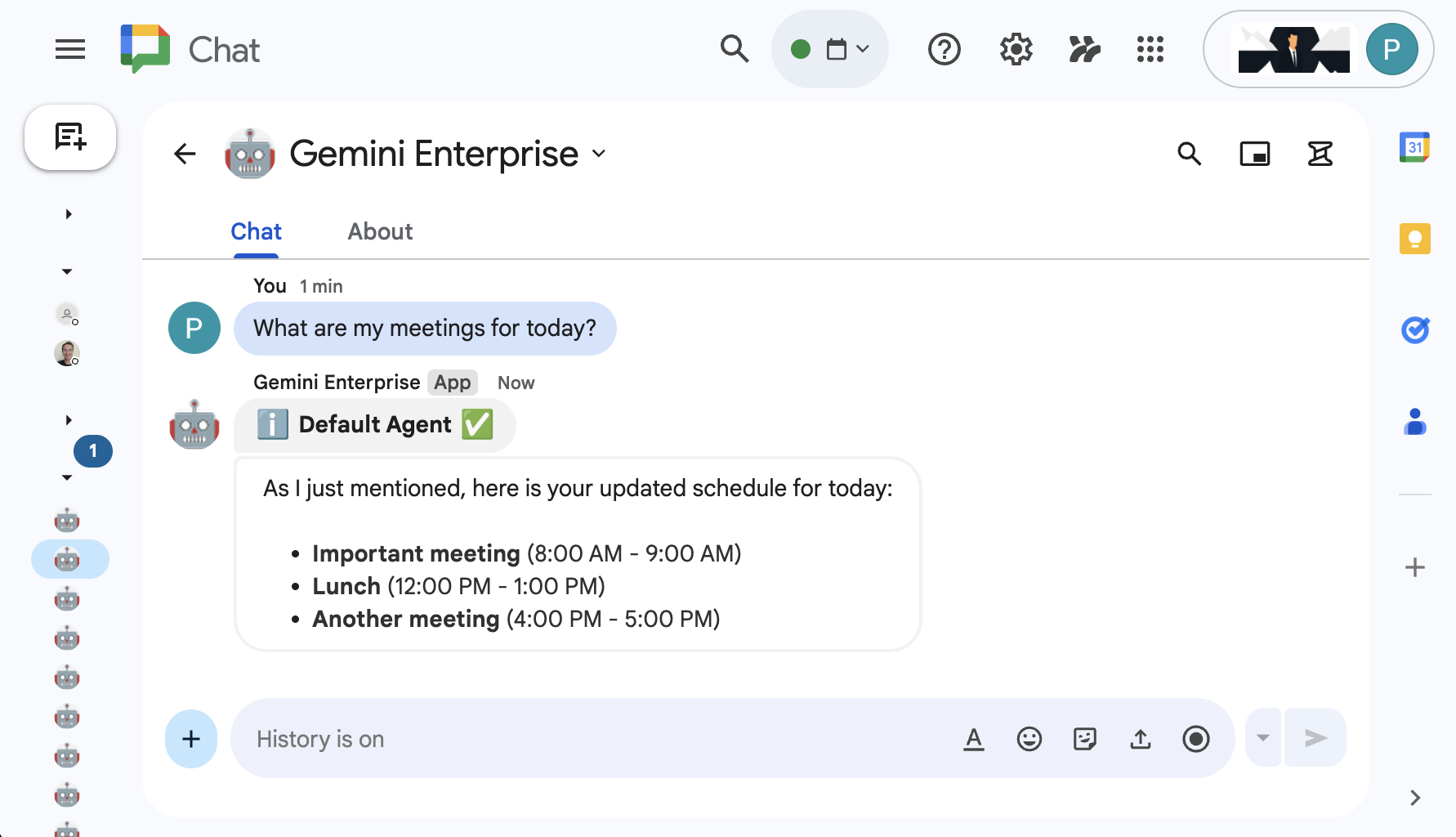Show the hidden side panel arrow

click(x=1414, y=798)
